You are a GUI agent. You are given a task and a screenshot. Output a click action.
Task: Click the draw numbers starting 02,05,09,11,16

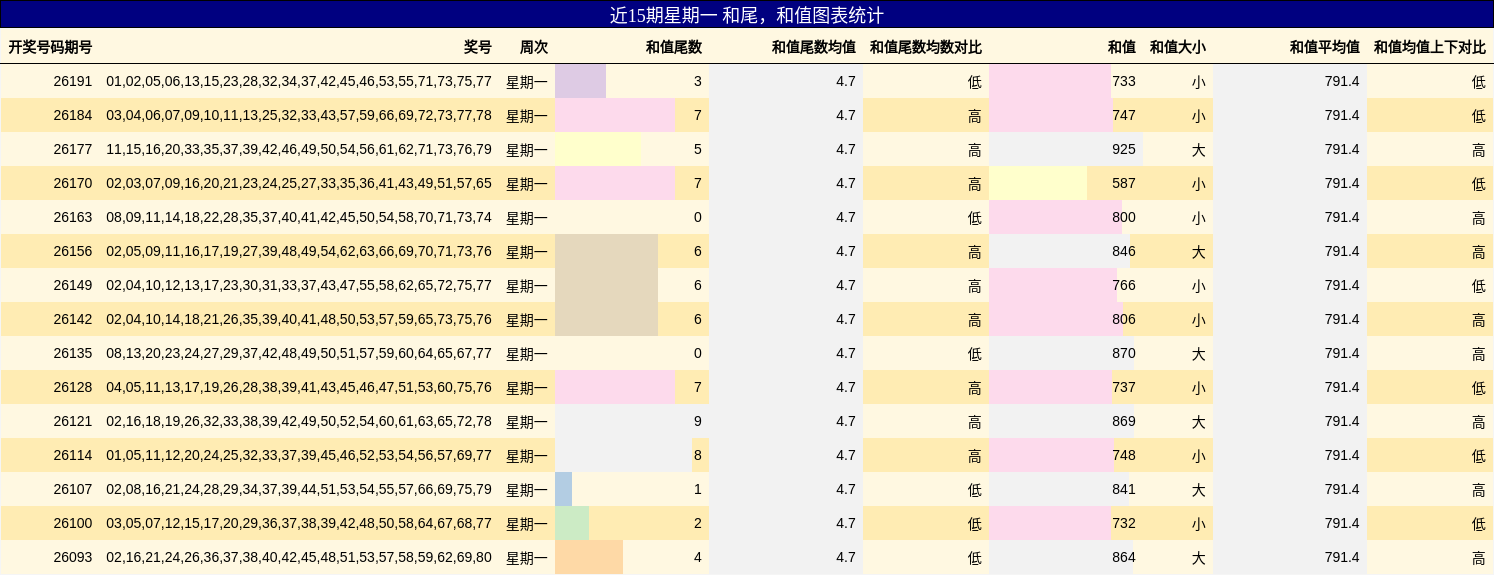click(x=299, y=251)
